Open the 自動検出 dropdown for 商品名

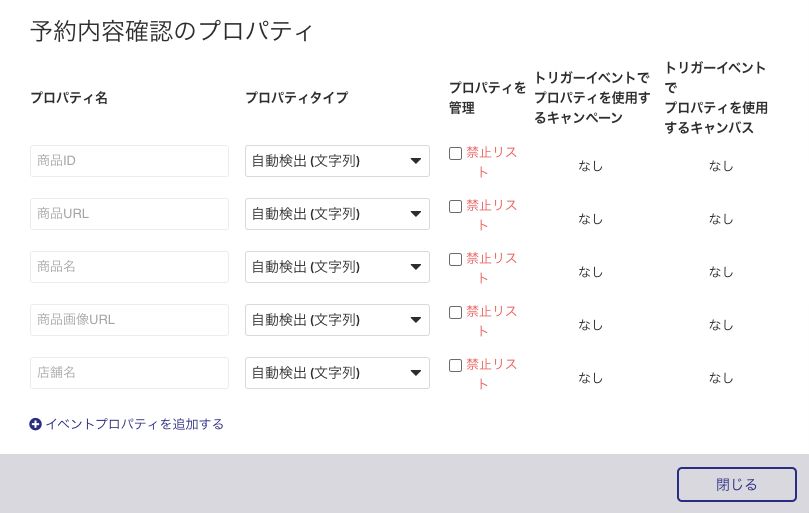(337, 267)
